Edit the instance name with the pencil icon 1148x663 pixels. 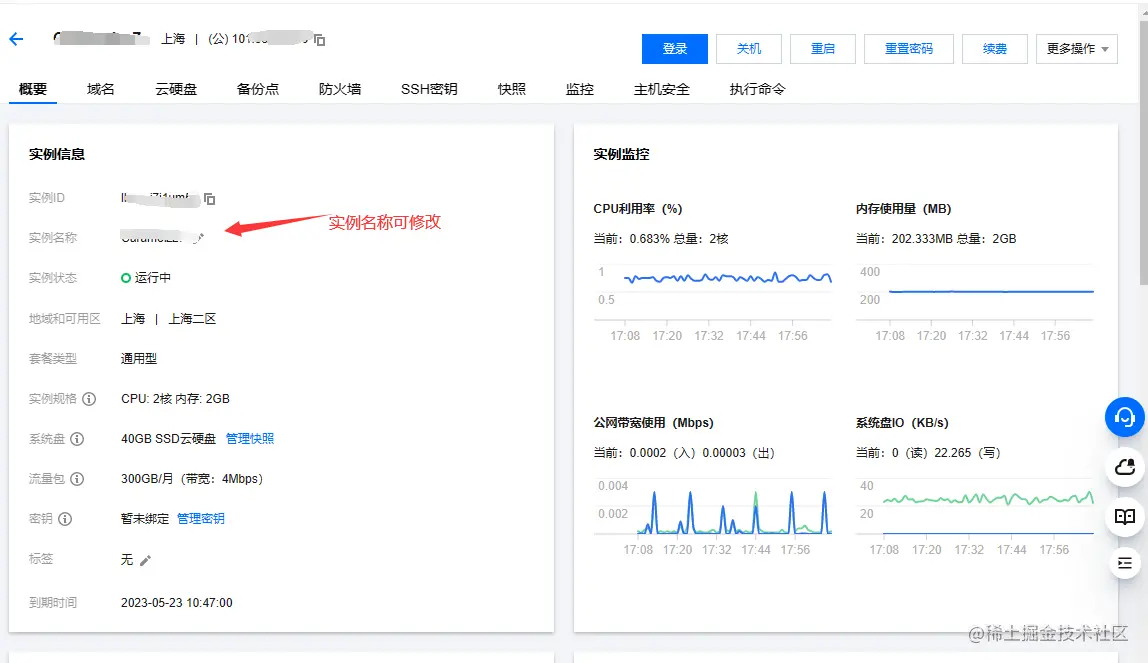pyautogui.click(x=199, y=237)
